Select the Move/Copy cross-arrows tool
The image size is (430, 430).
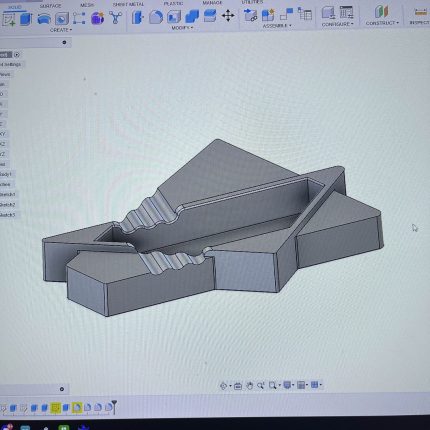pyautogui.click(x=228, y=15)
